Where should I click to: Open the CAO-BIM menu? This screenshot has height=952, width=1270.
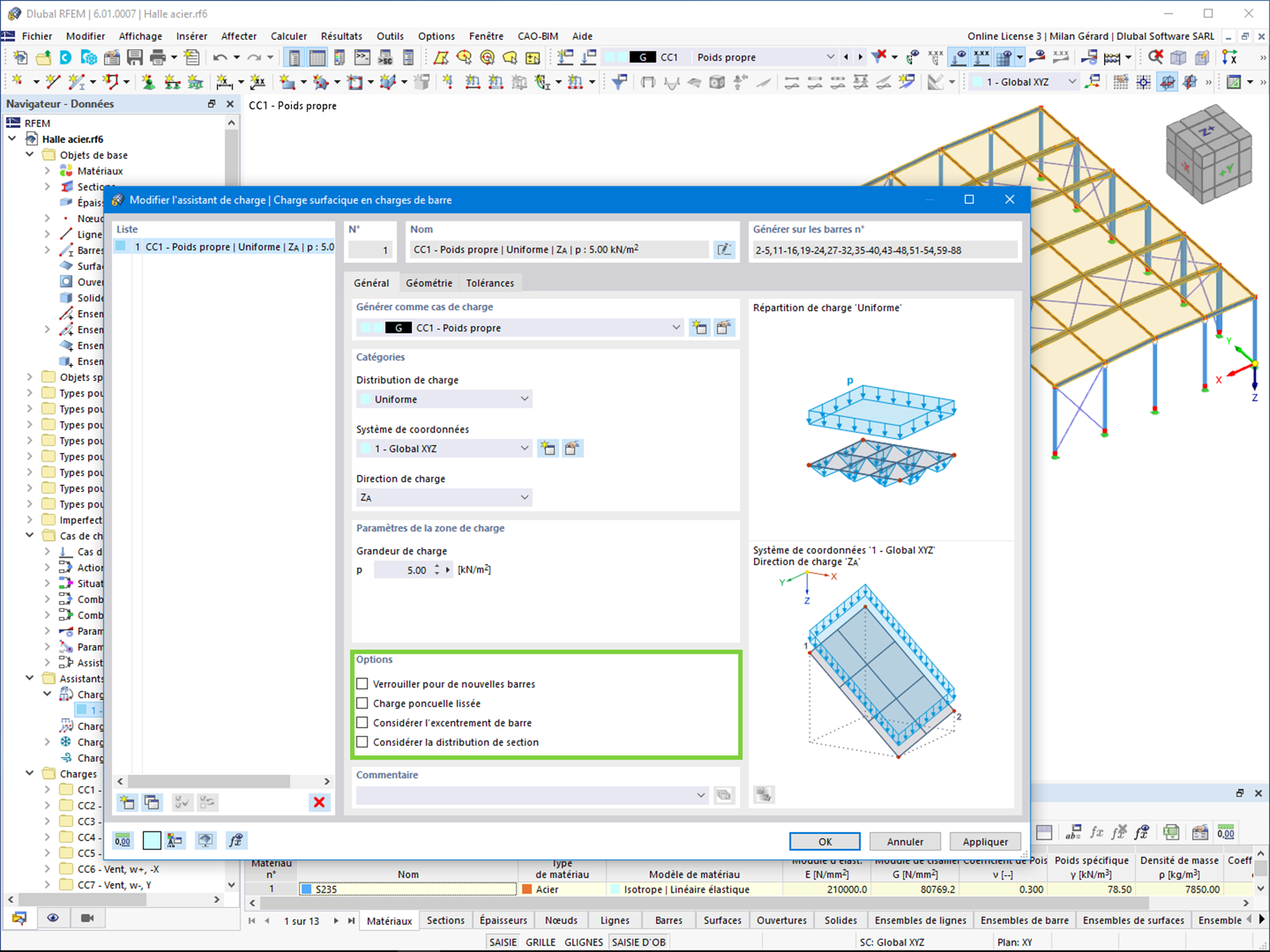point(537,36)
